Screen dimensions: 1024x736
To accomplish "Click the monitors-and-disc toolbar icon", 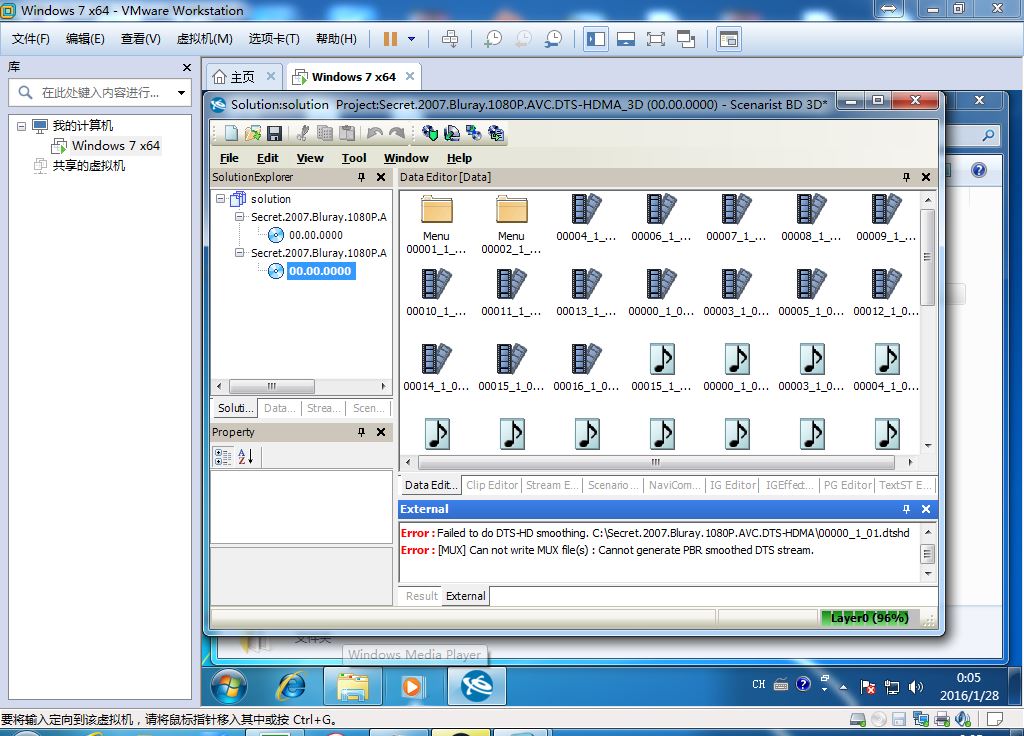I will [x=473, y=133].
